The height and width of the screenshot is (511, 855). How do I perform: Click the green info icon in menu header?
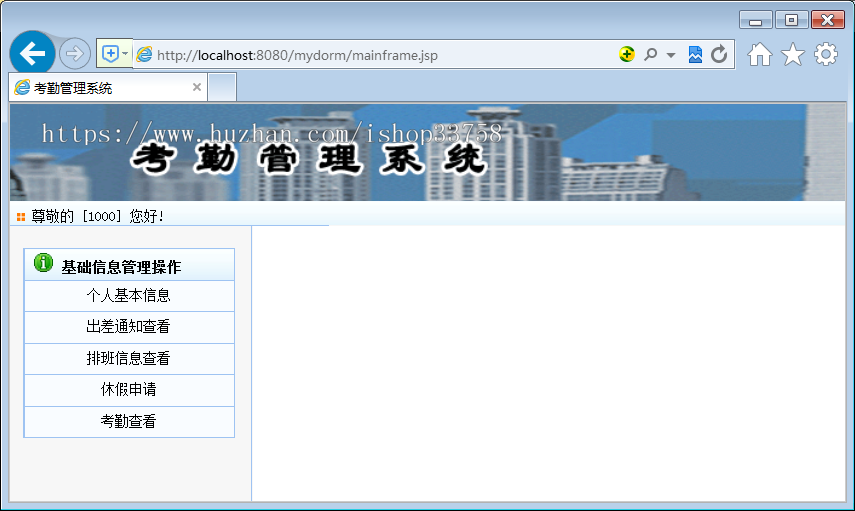[x=43, y=263]
